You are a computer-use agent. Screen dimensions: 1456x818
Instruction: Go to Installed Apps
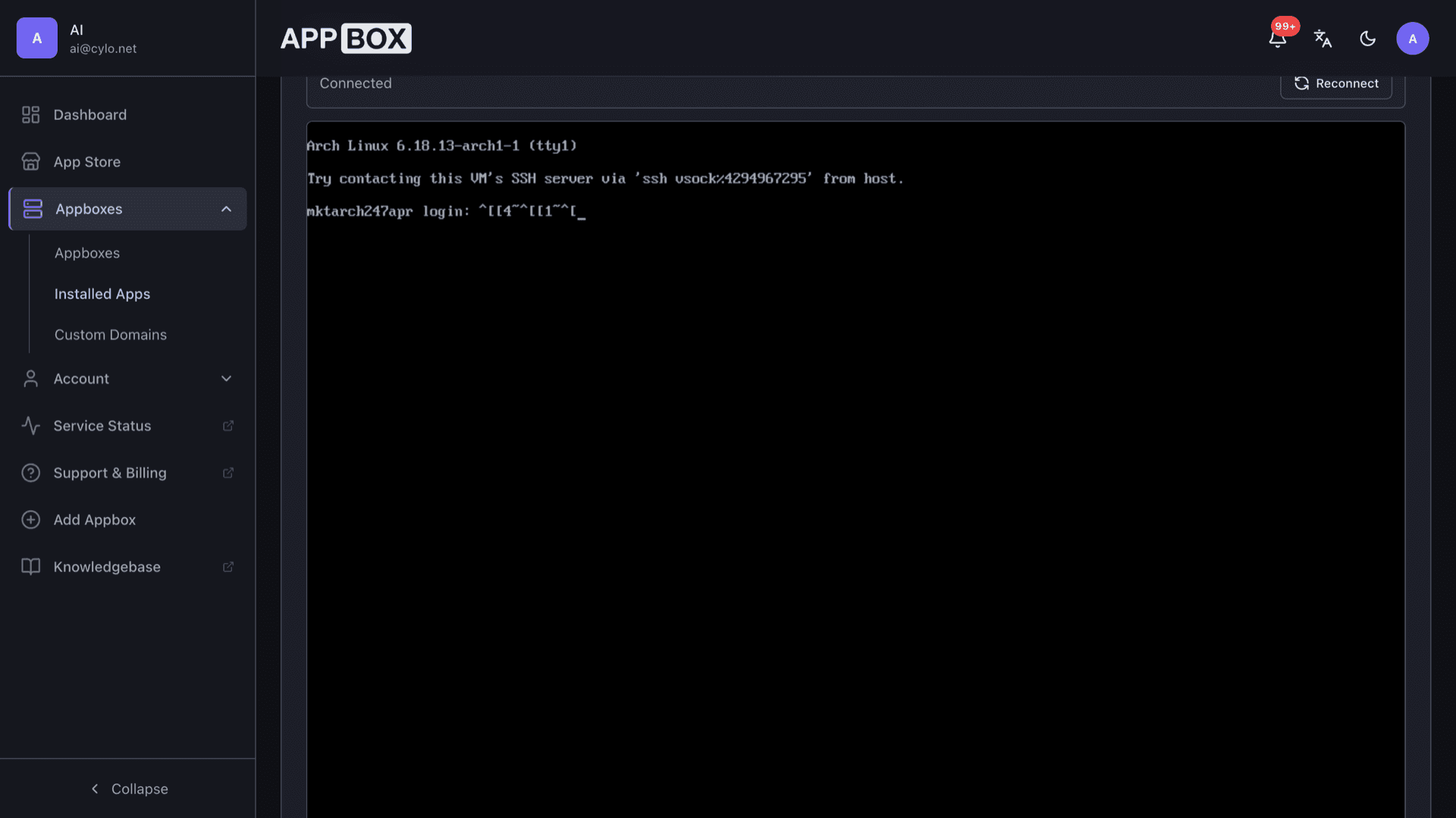tap(102, 293)
